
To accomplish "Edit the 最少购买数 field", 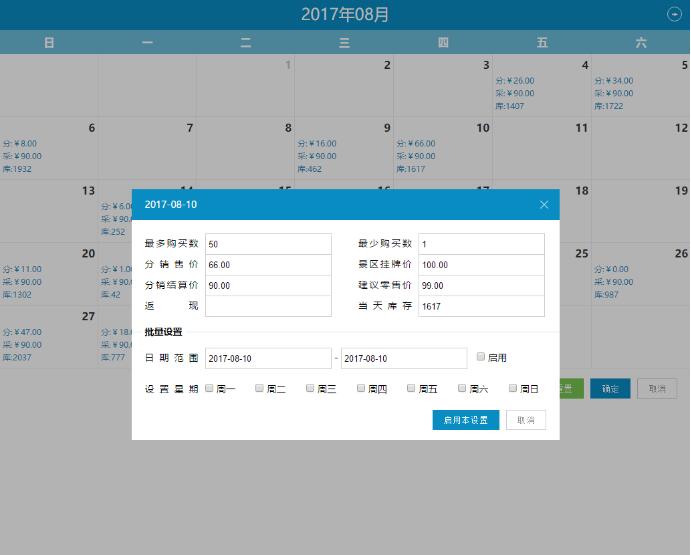I will [481, 244].
